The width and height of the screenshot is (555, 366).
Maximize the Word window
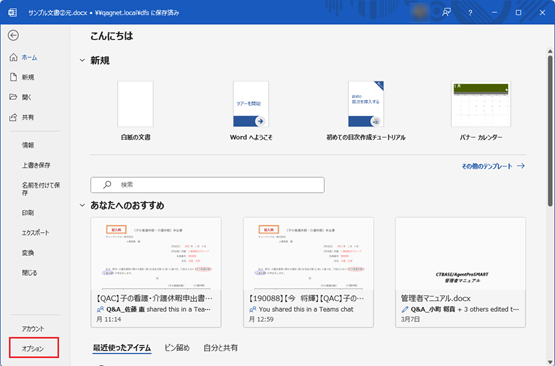(x=519, y=13)
